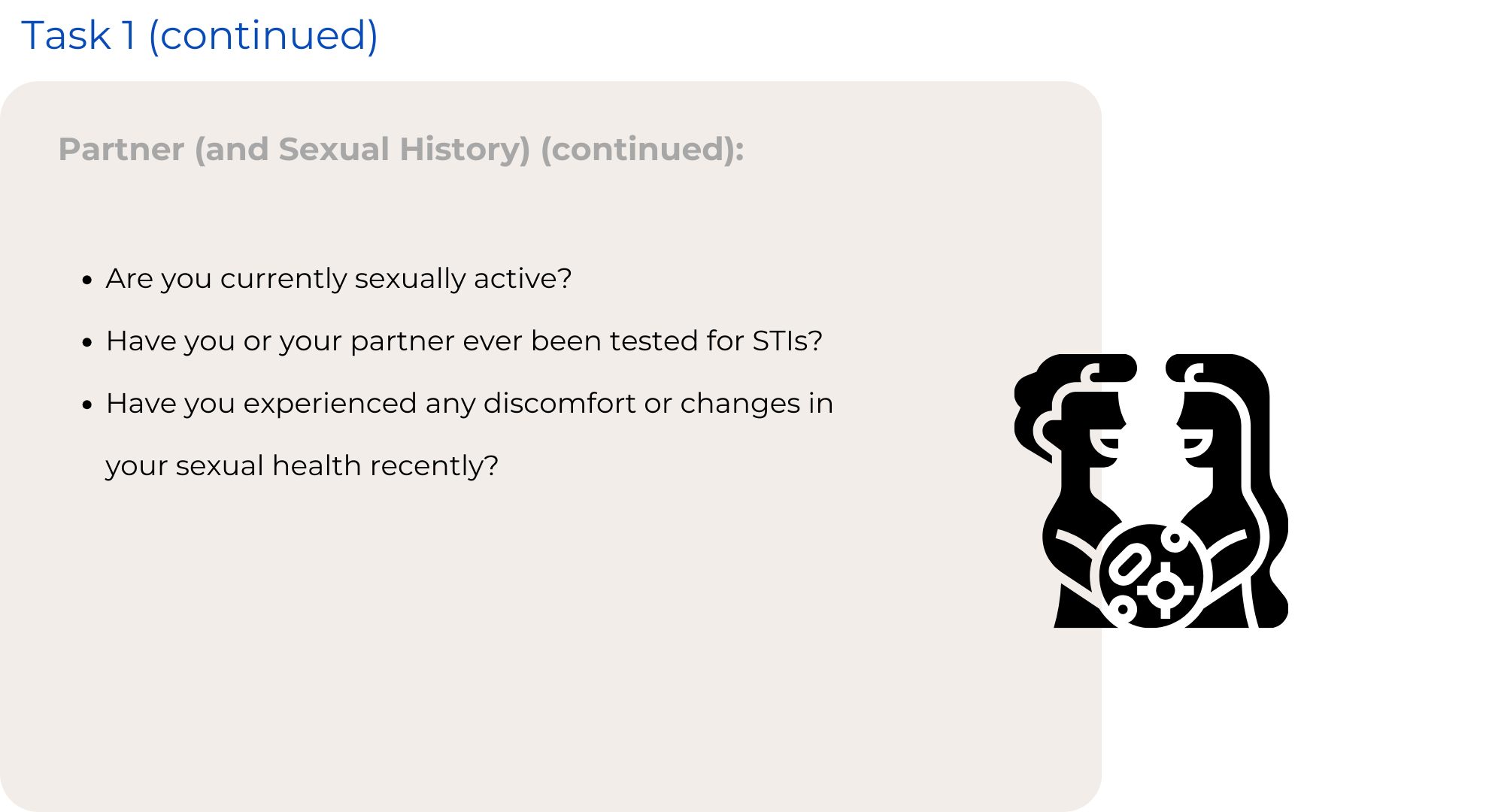The width and height of the screenshot is (1489, 812).
Task: Click bullet dot before 'Have you or your partner'
Action: click(x=87, y=343)
